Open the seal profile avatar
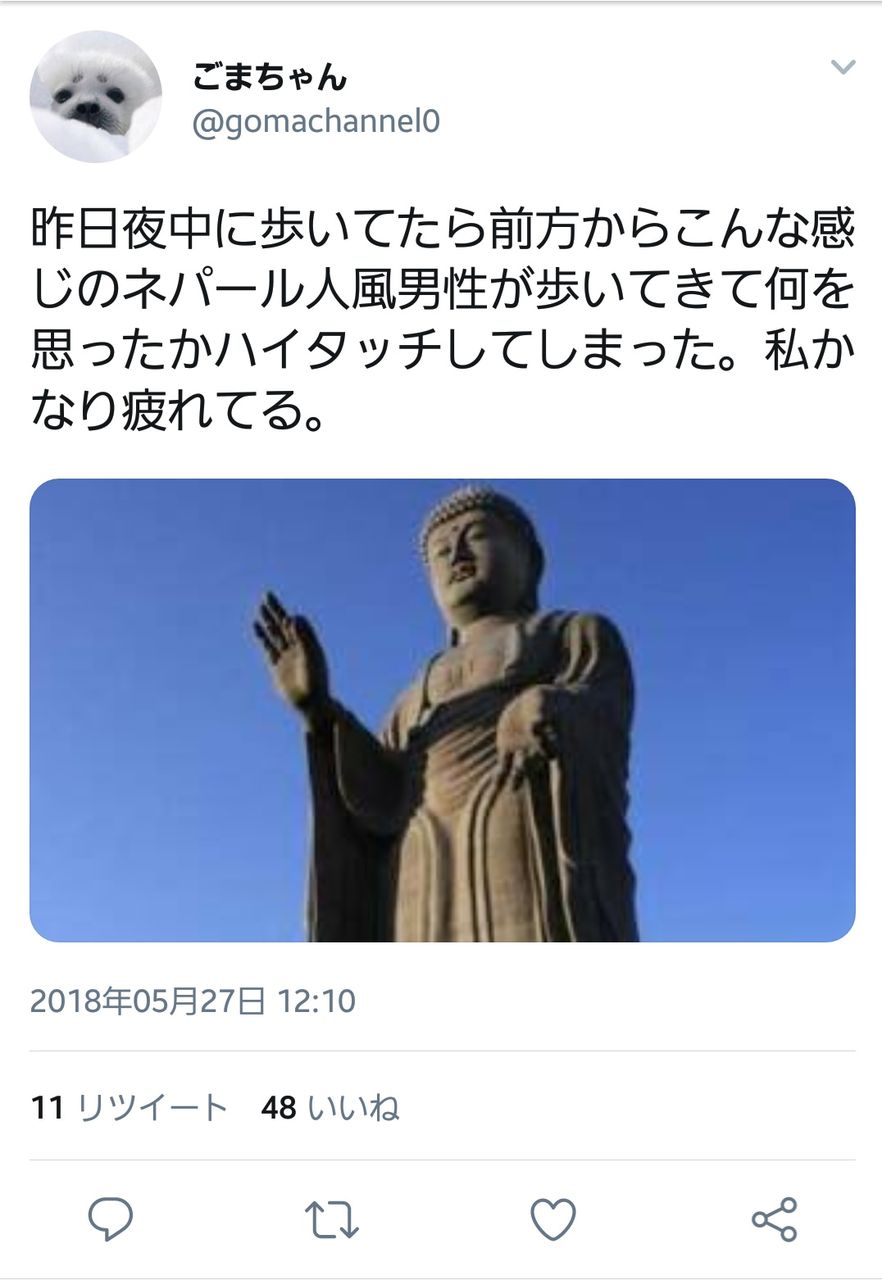This screenshot has height=1280, width=882. [95, 96]
